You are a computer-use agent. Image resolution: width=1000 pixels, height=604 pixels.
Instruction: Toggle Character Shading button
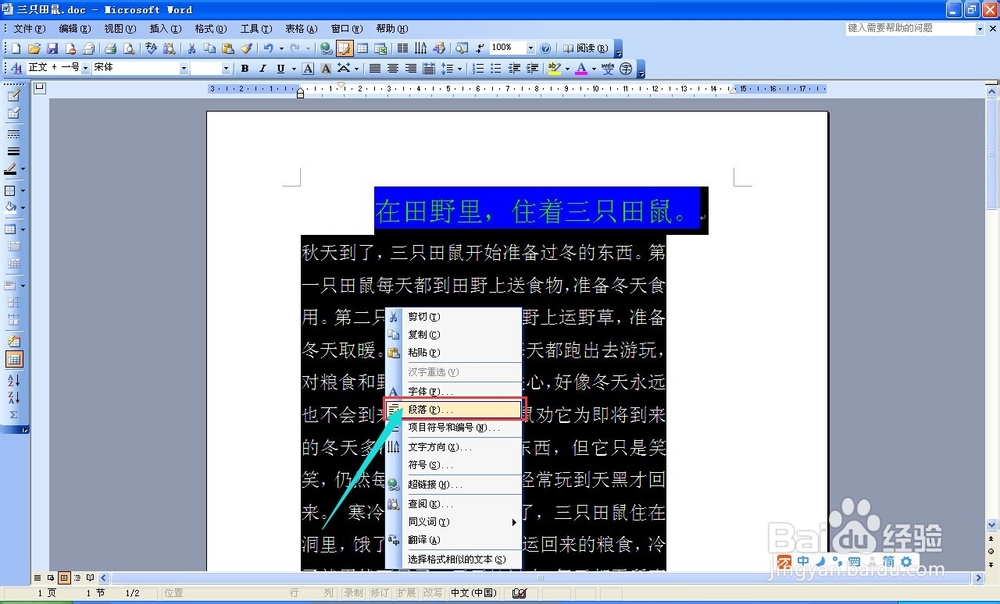click(326, 68)
